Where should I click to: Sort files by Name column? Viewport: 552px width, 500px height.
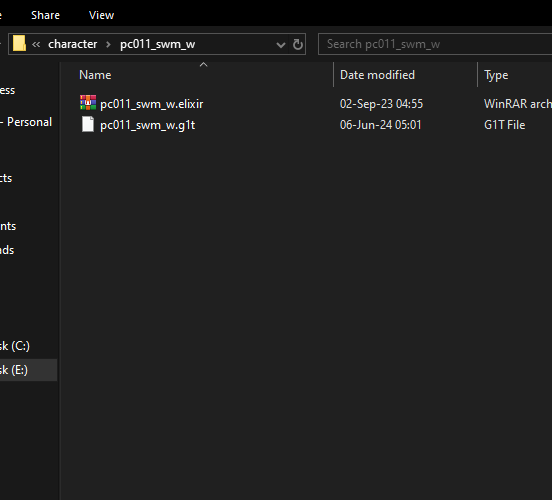tap(95, 75)
